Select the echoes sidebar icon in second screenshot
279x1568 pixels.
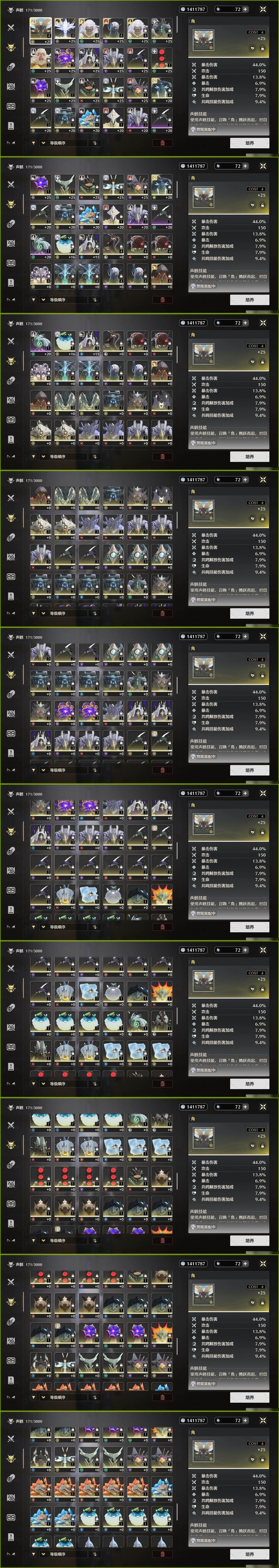[x=11, y=204]
